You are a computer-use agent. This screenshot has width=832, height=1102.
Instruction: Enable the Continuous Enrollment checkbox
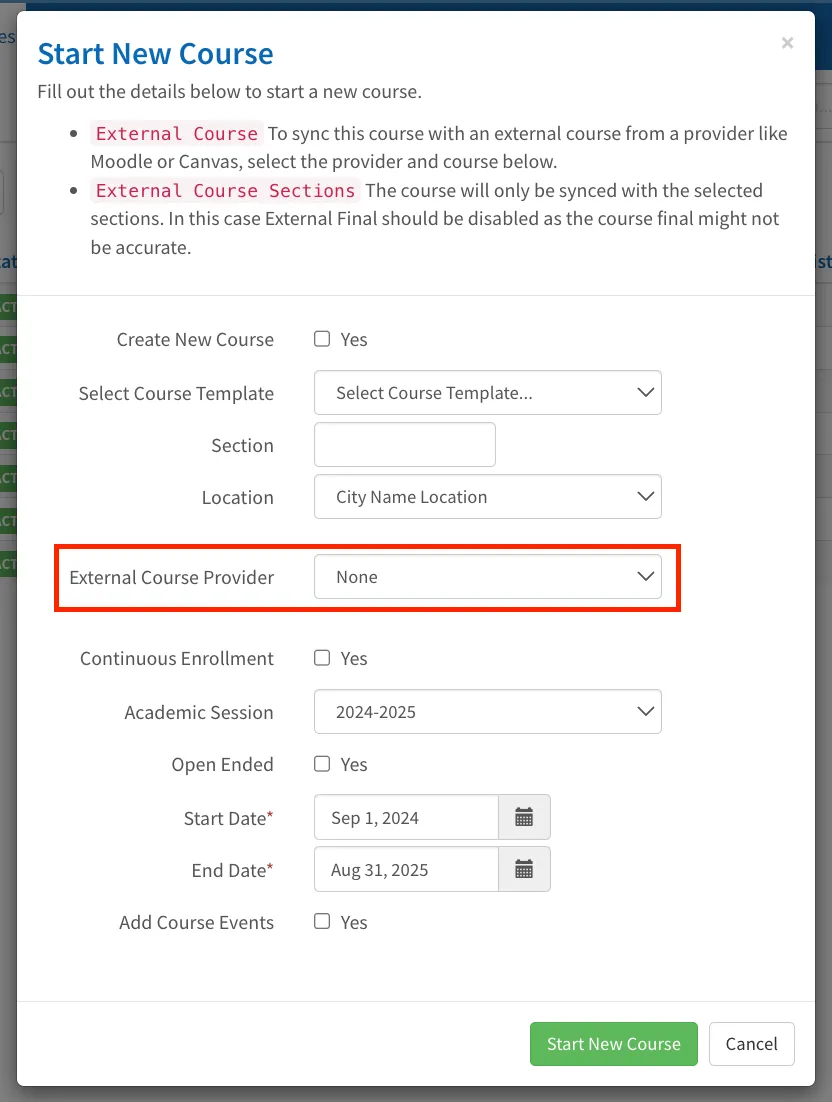tap(322, 658)
